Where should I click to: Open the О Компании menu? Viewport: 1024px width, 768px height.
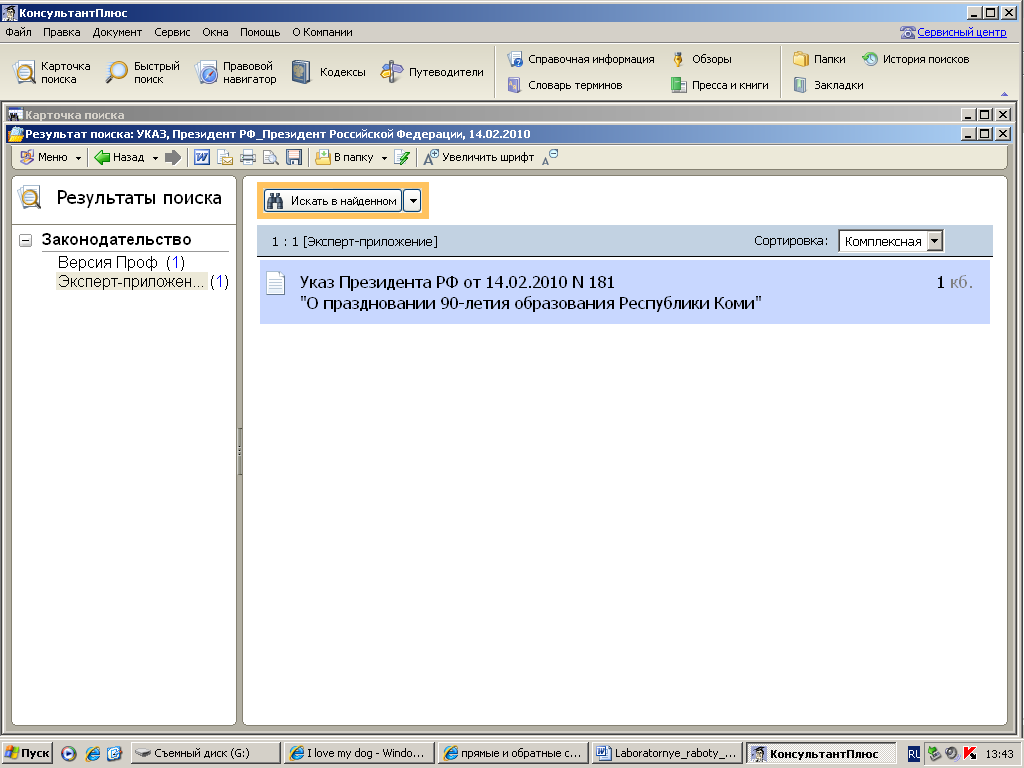pos(322,32)
